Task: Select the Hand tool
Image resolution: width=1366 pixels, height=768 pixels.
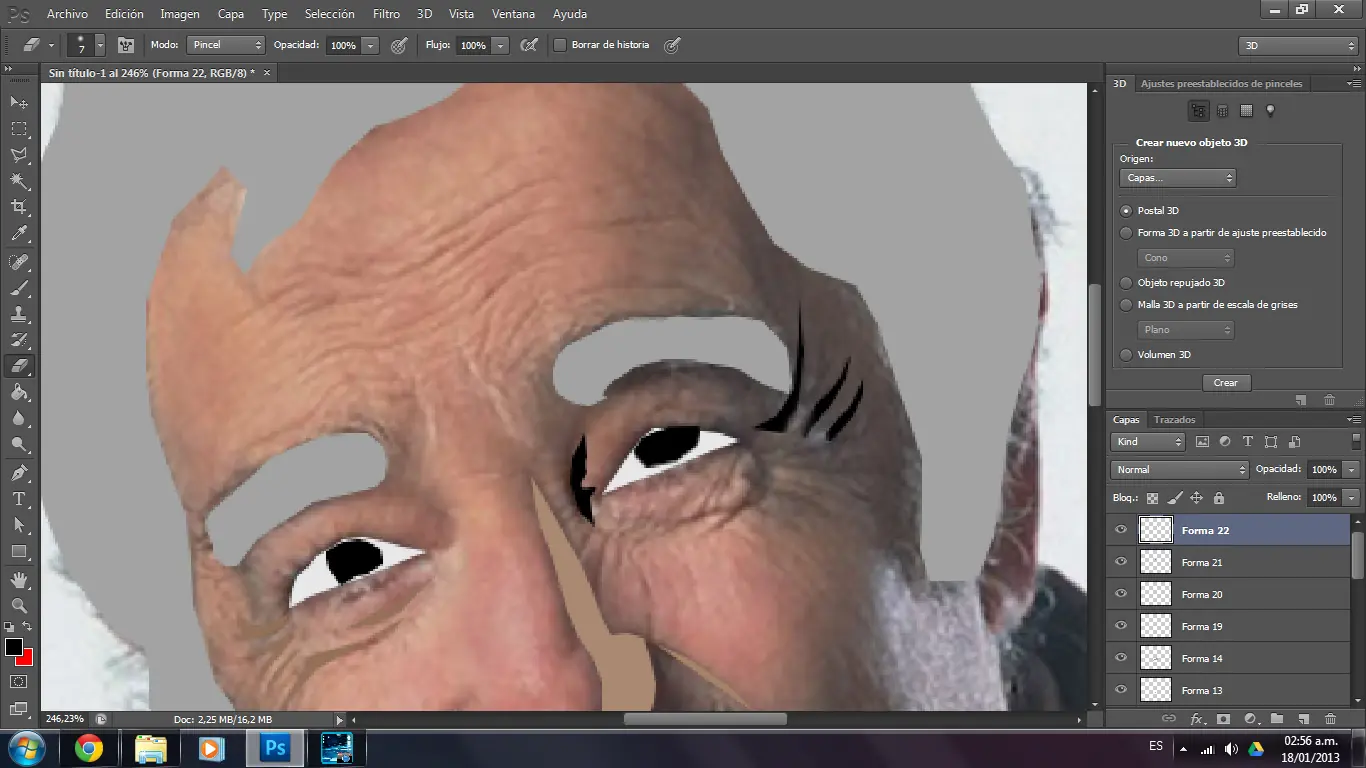Action: (19, 579)
